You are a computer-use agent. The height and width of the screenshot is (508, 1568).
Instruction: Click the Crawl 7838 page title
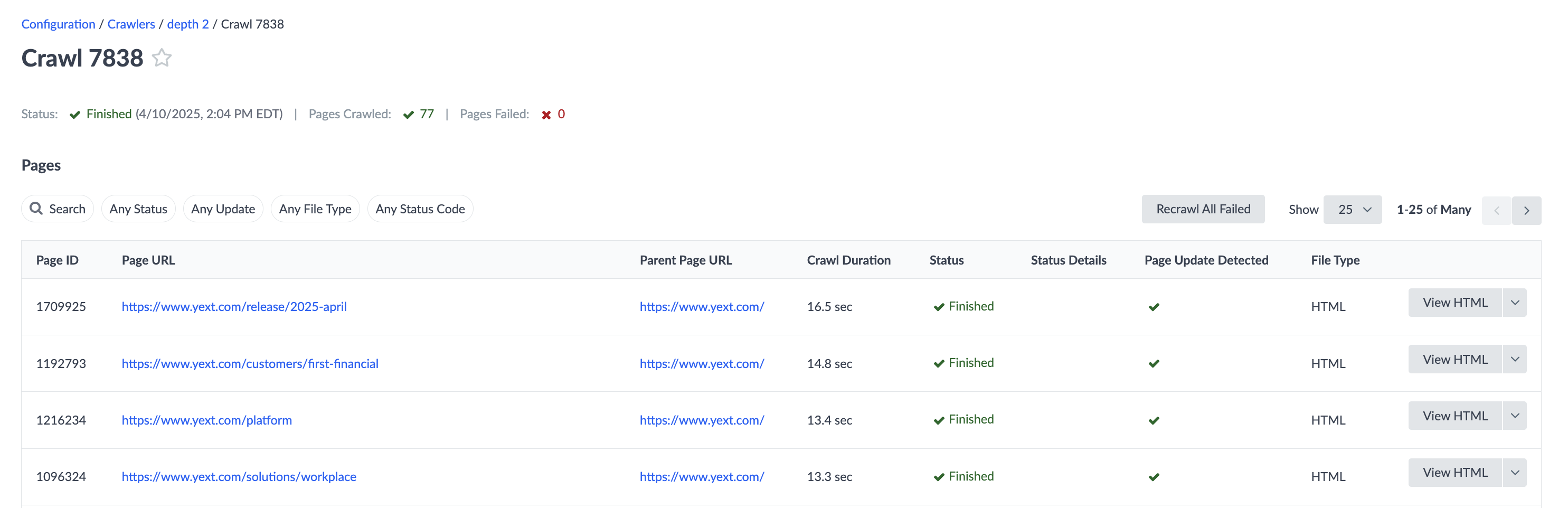pos(82,58)
